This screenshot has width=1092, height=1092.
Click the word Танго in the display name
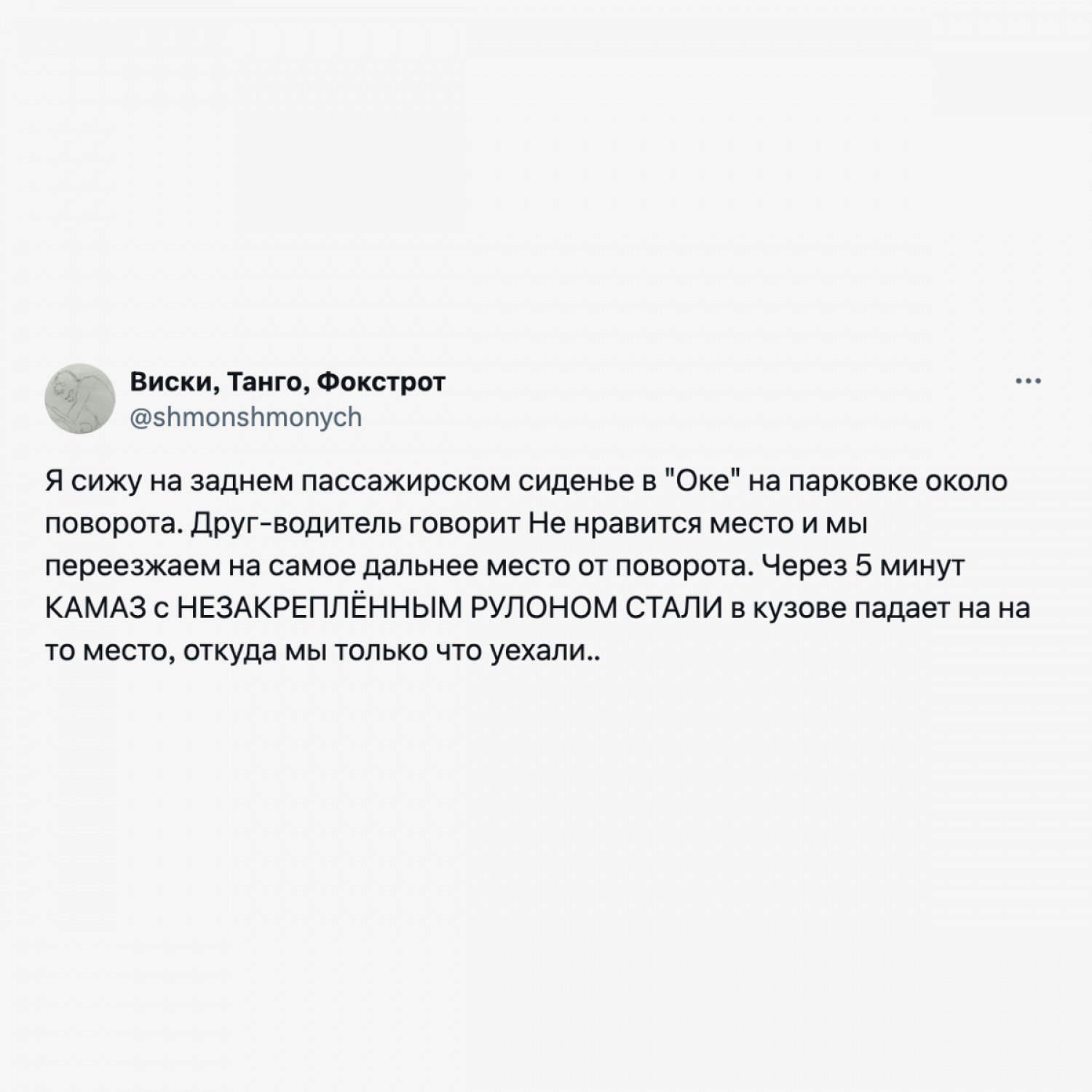coord(269,381)
